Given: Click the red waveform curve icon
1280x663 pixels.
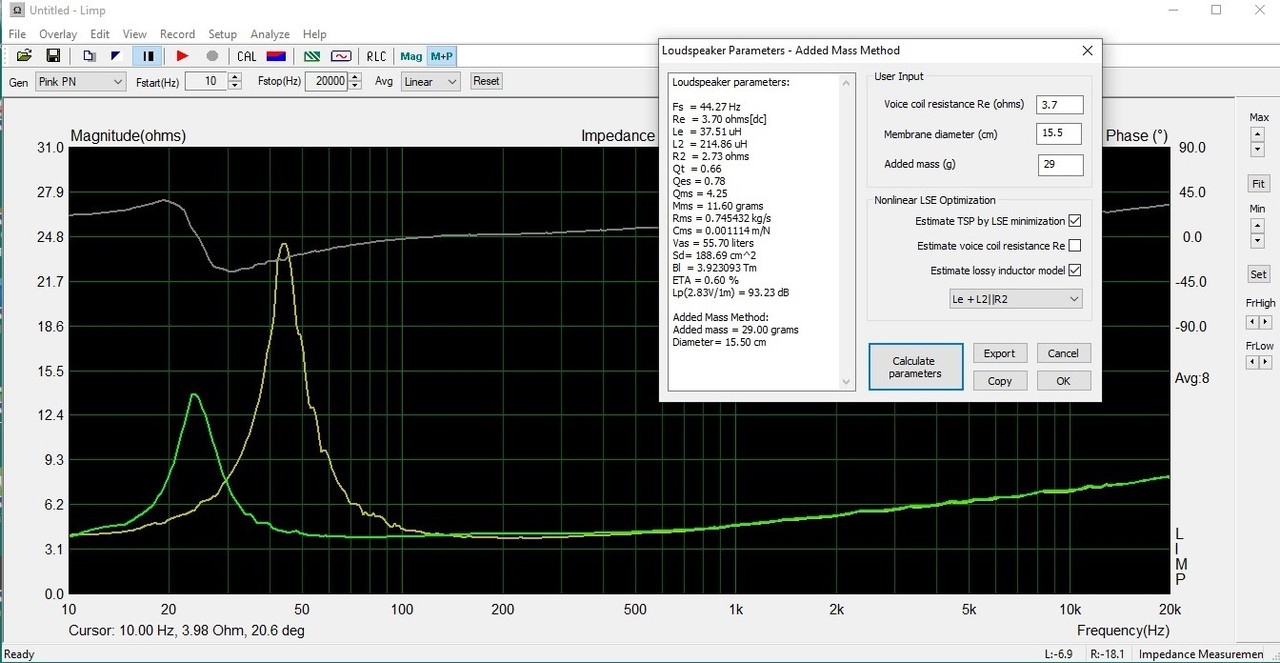Looking at the screenshot, I should [342, 56].
